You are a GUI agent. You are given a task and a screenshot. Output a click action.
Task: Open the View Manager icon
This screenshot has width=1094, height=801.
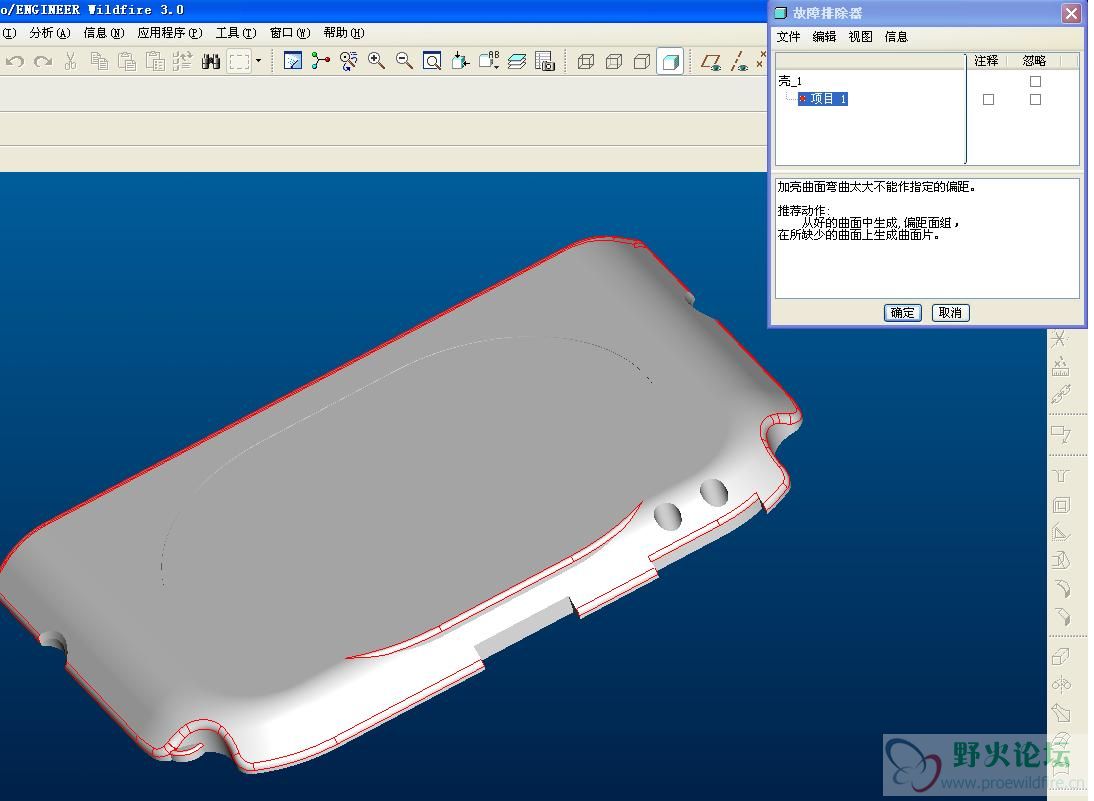(x=544, y=61)
